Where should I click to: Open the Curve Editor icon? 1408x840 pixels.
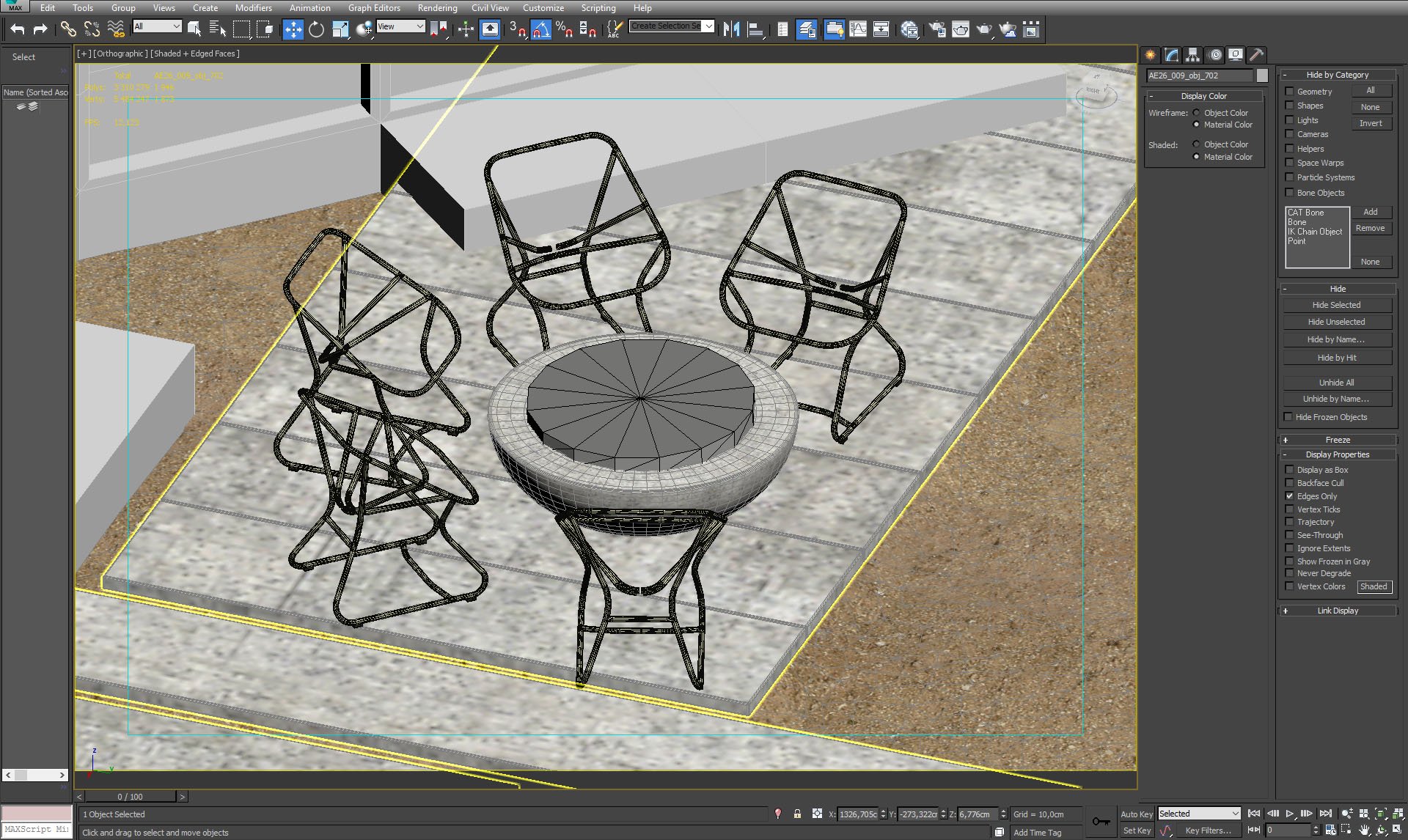point(857,29)
